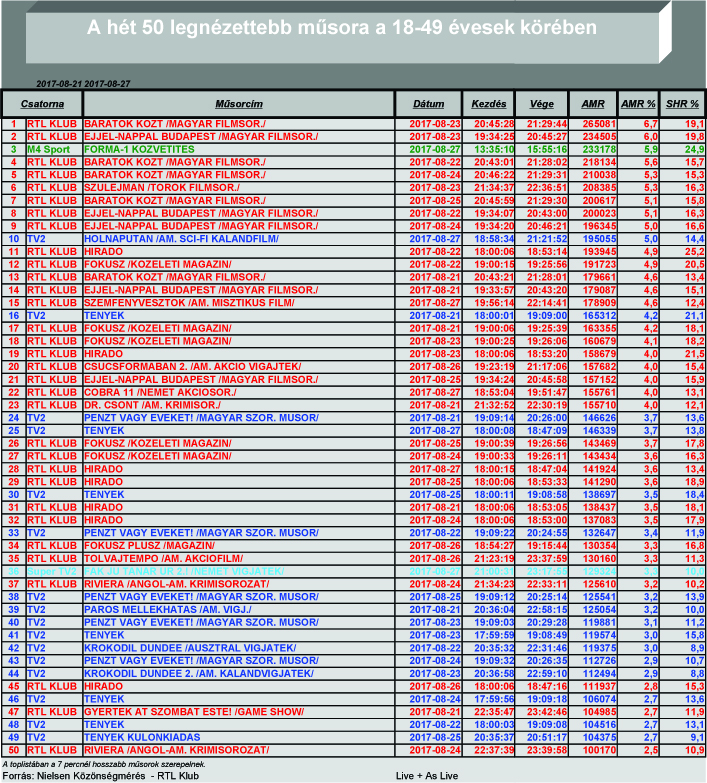This screenshot has width=707, height=783.
Task: Click the date range 2017-08-21 2017-08-27
Action: tap(83, 84)
